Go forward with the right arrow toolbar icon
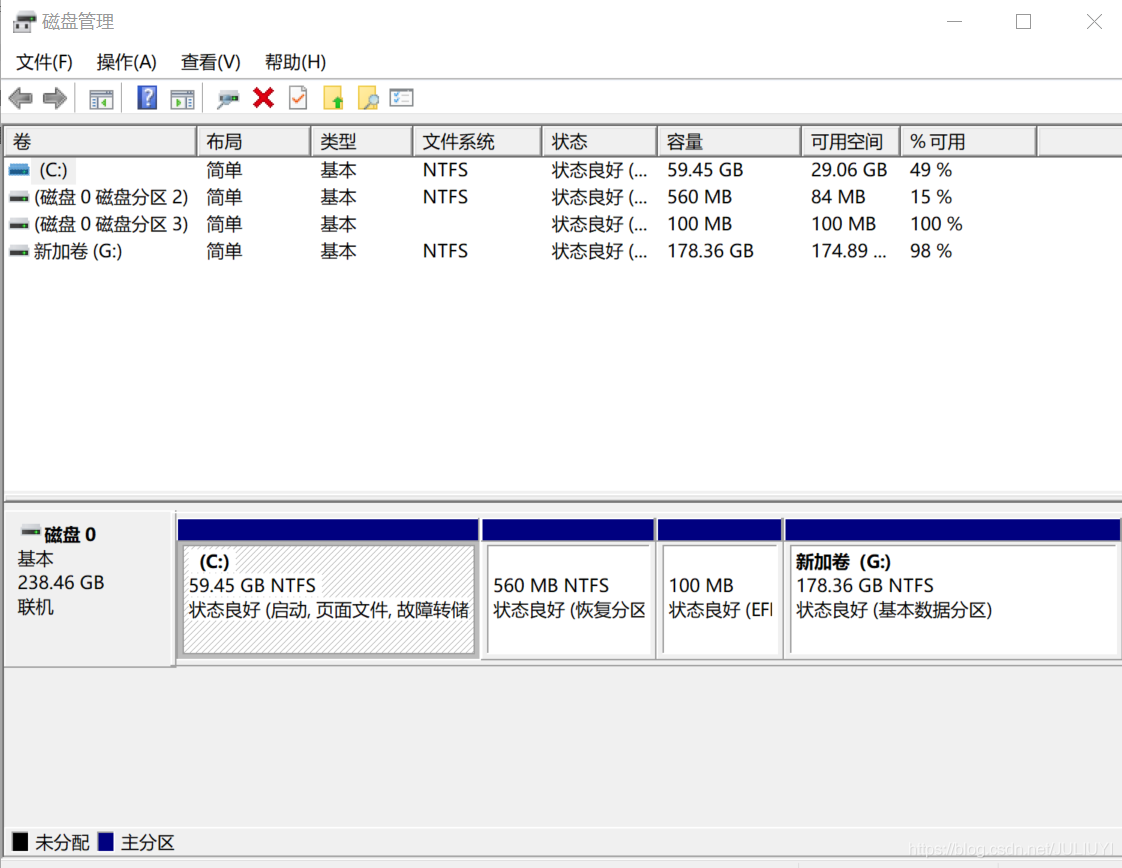 [x=54, y=98]
